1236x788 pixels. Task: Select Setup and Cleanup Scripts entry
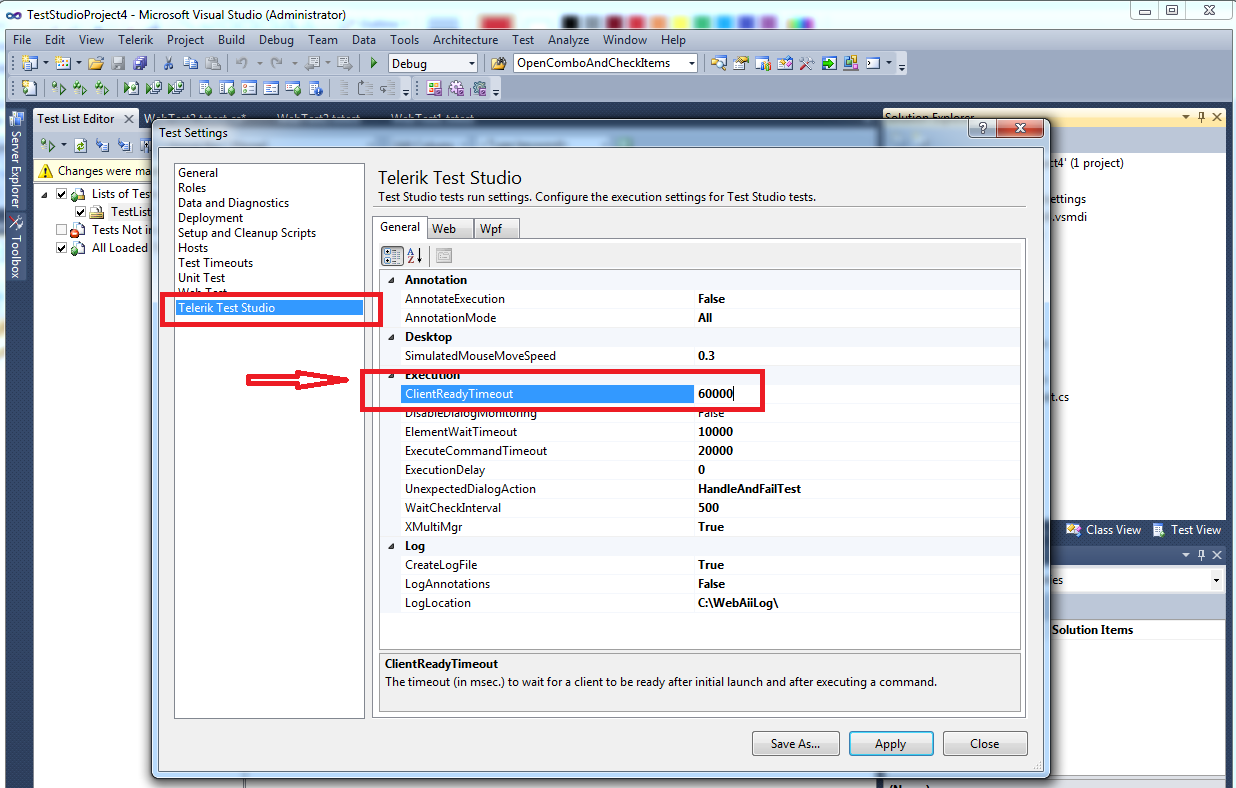tap(247, 233)
